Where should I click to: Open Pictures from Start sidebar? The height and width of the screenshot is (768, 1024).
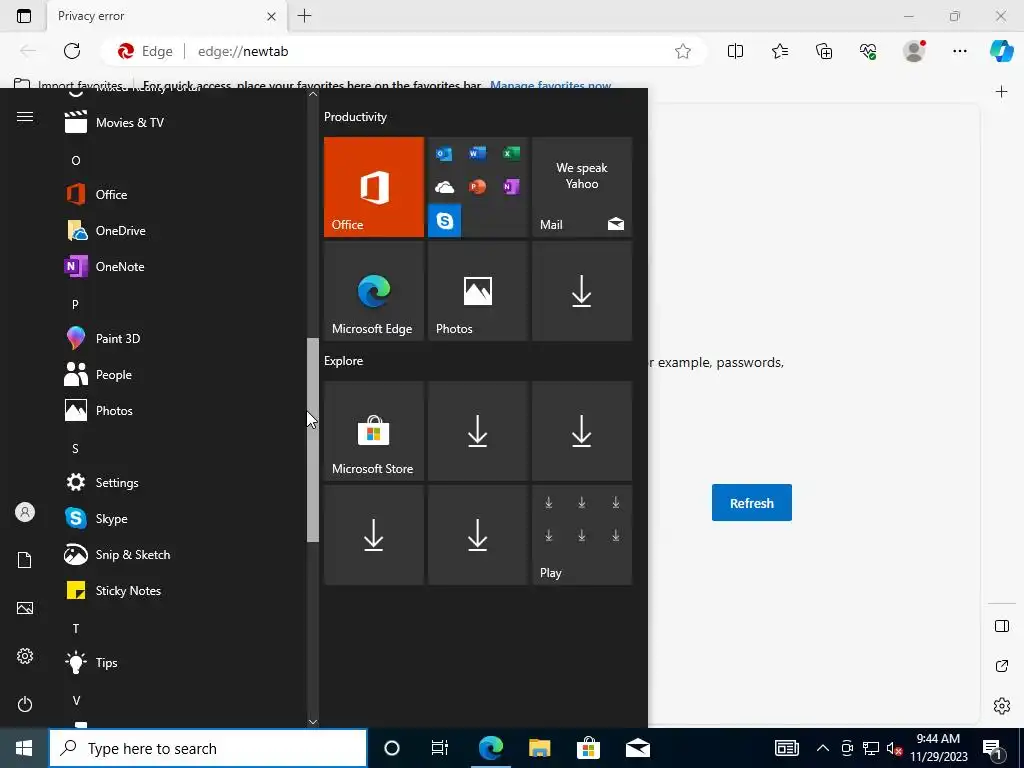pyautogui.click(x=25, y=608)
